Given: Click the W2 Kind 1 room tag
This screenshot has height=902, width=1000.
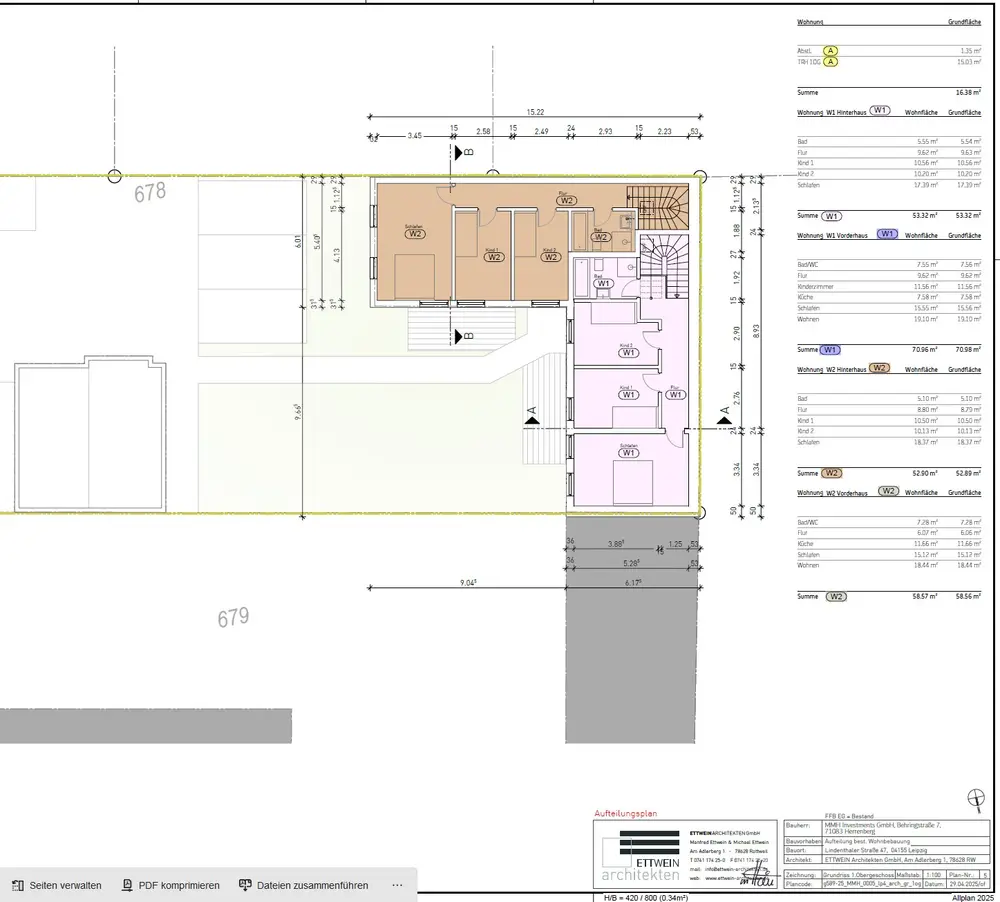Looking at the screenshot, I should click(493, 257).
